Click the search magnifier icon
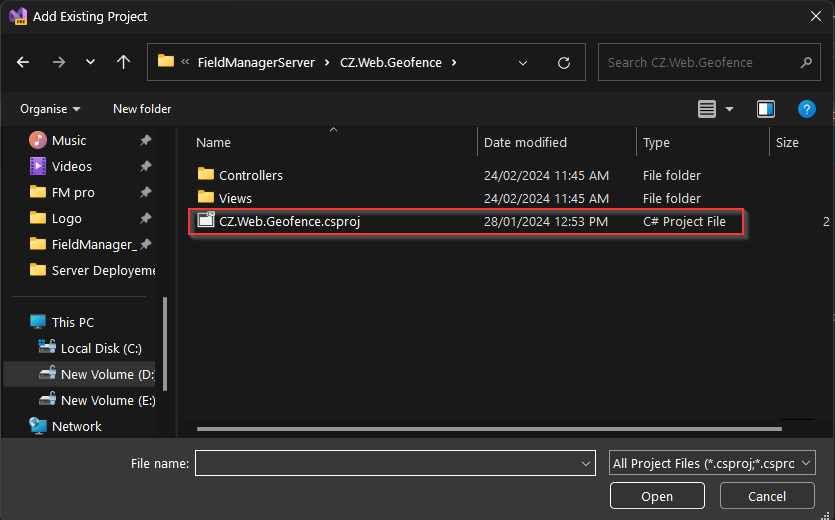Screen dimensions: 835x520 pos(806,62)
